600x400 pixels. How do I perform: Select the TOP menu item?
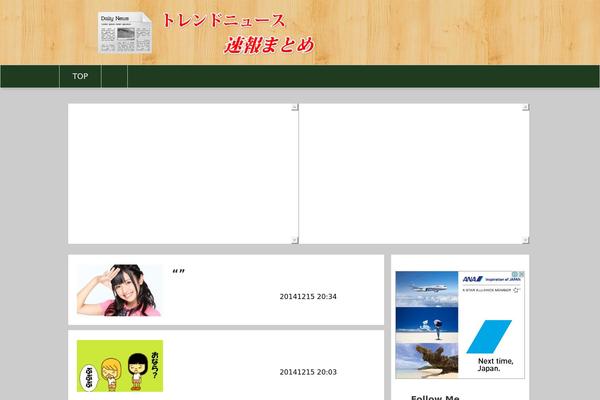pos(80,76)
